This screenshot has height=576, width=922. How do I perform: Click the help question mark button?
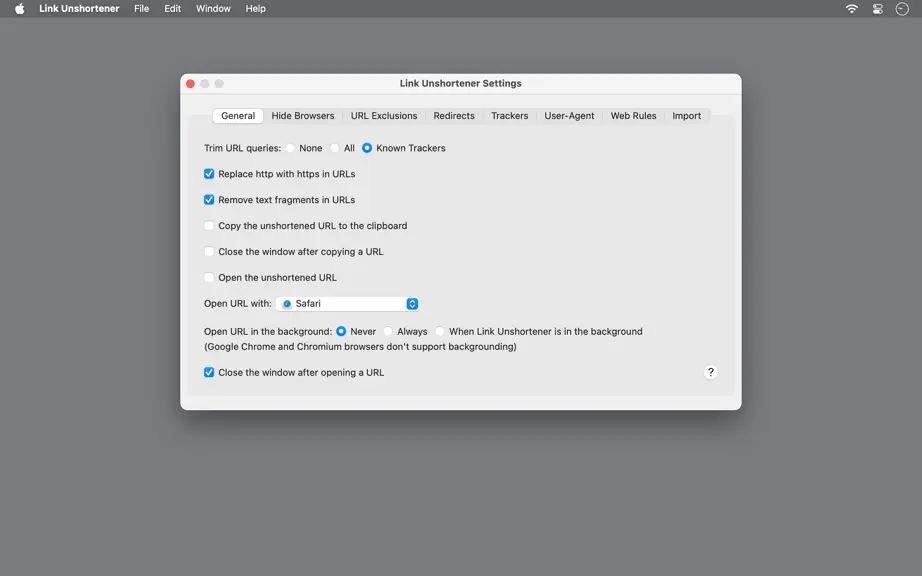point(710,372)
